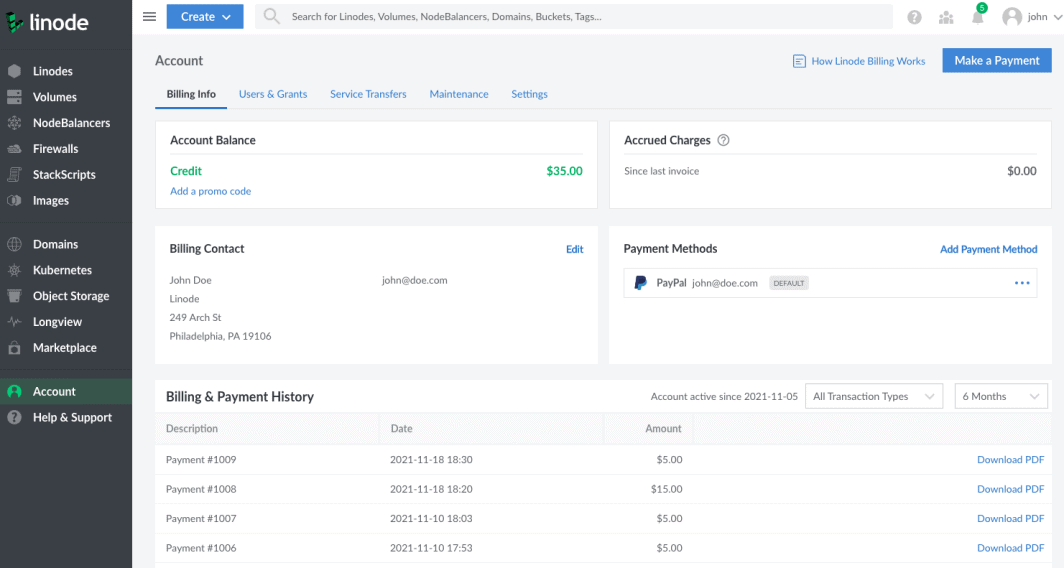
Task: Click the Make a Payment button
Action: (996, 61)
